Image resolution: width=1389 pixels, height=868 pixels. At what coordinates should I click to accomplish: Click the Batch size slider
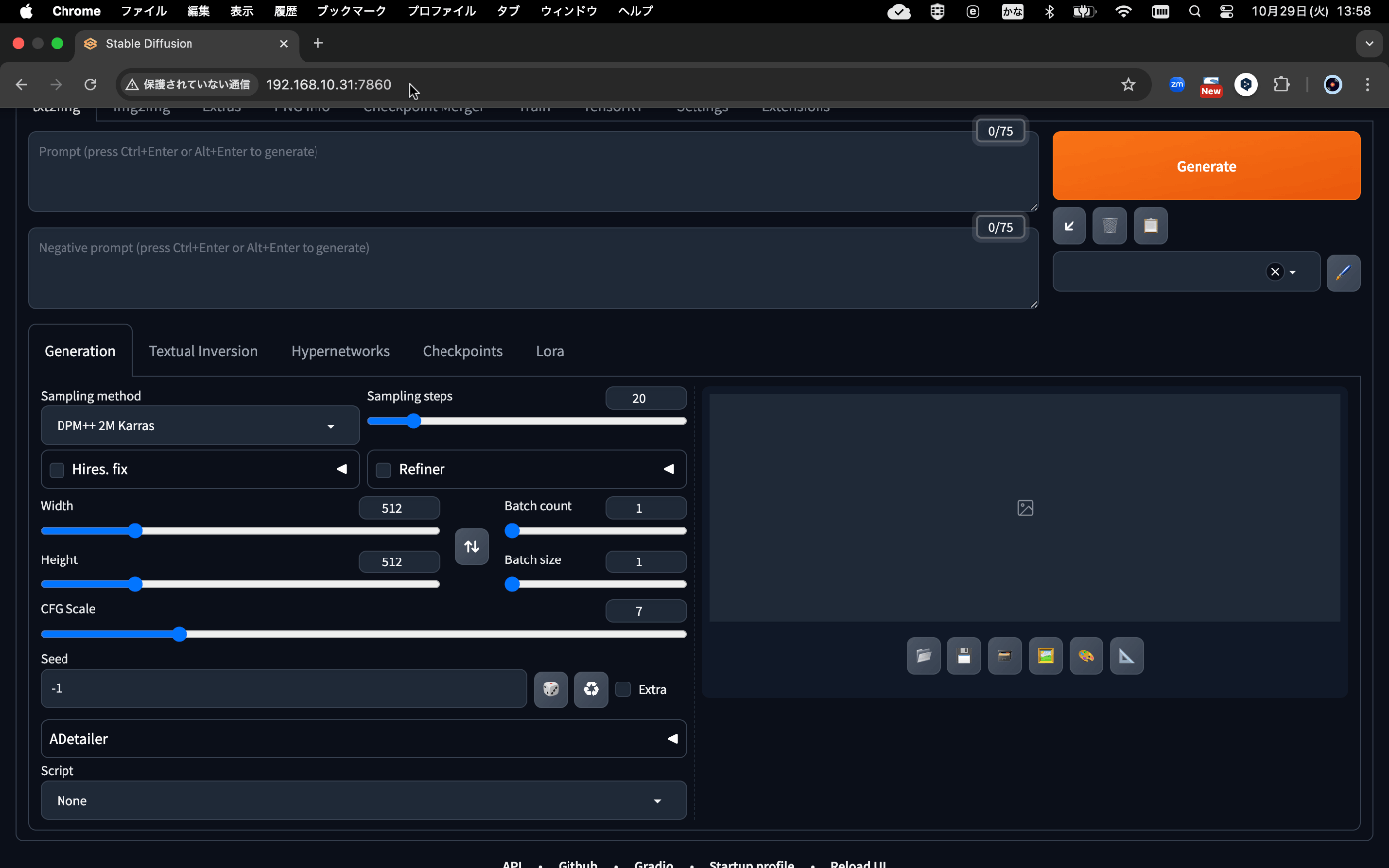pyautogui.click(x=595, y=584)
